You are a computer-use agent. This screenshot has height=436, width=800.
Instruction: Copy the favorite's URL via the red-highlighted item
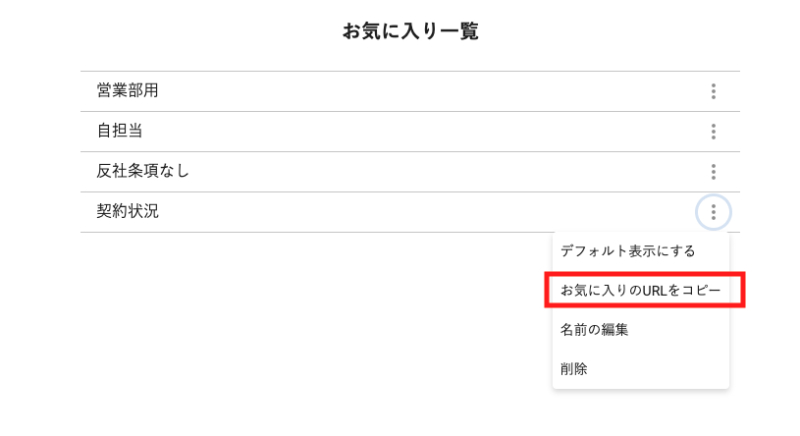coord(640,290)
